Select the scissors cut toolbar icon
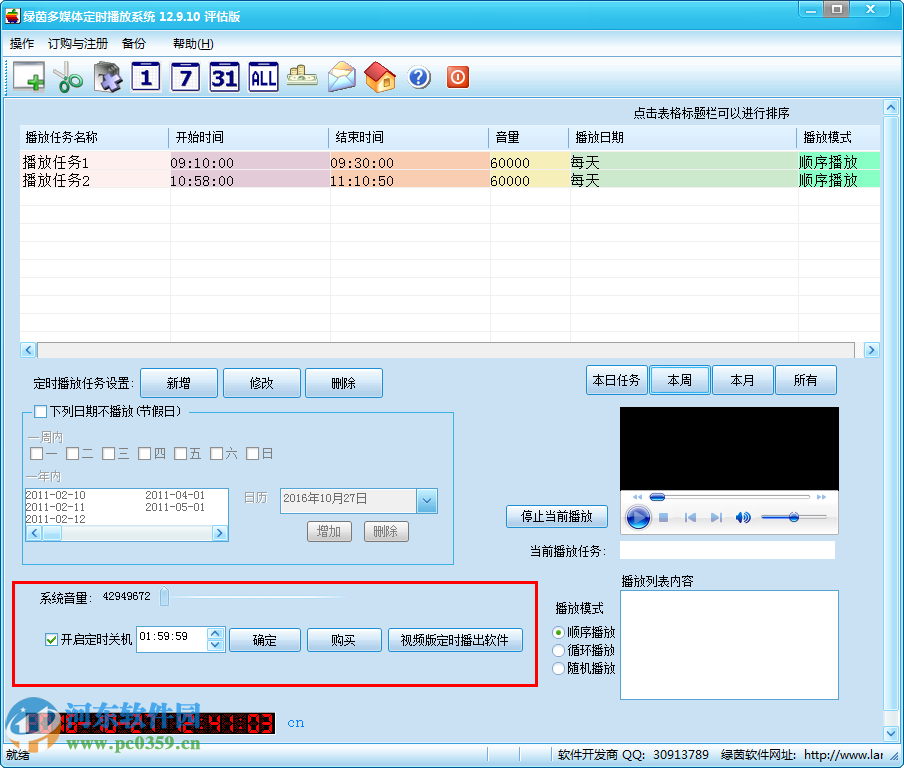 (x=68, y=77)
